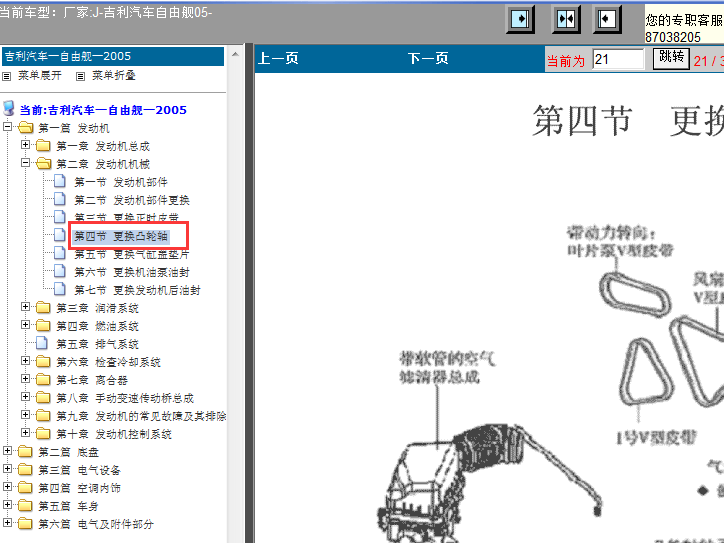Click page icon of 第四节 更换凸轮轴
This screenshot has height=543, width=724.
click(x=60, y=235)
